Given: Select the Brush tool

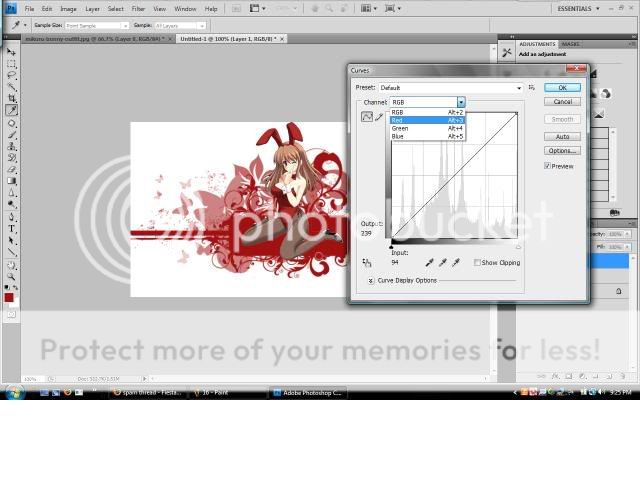Looking at the screenshot, I should coord(11,135).
